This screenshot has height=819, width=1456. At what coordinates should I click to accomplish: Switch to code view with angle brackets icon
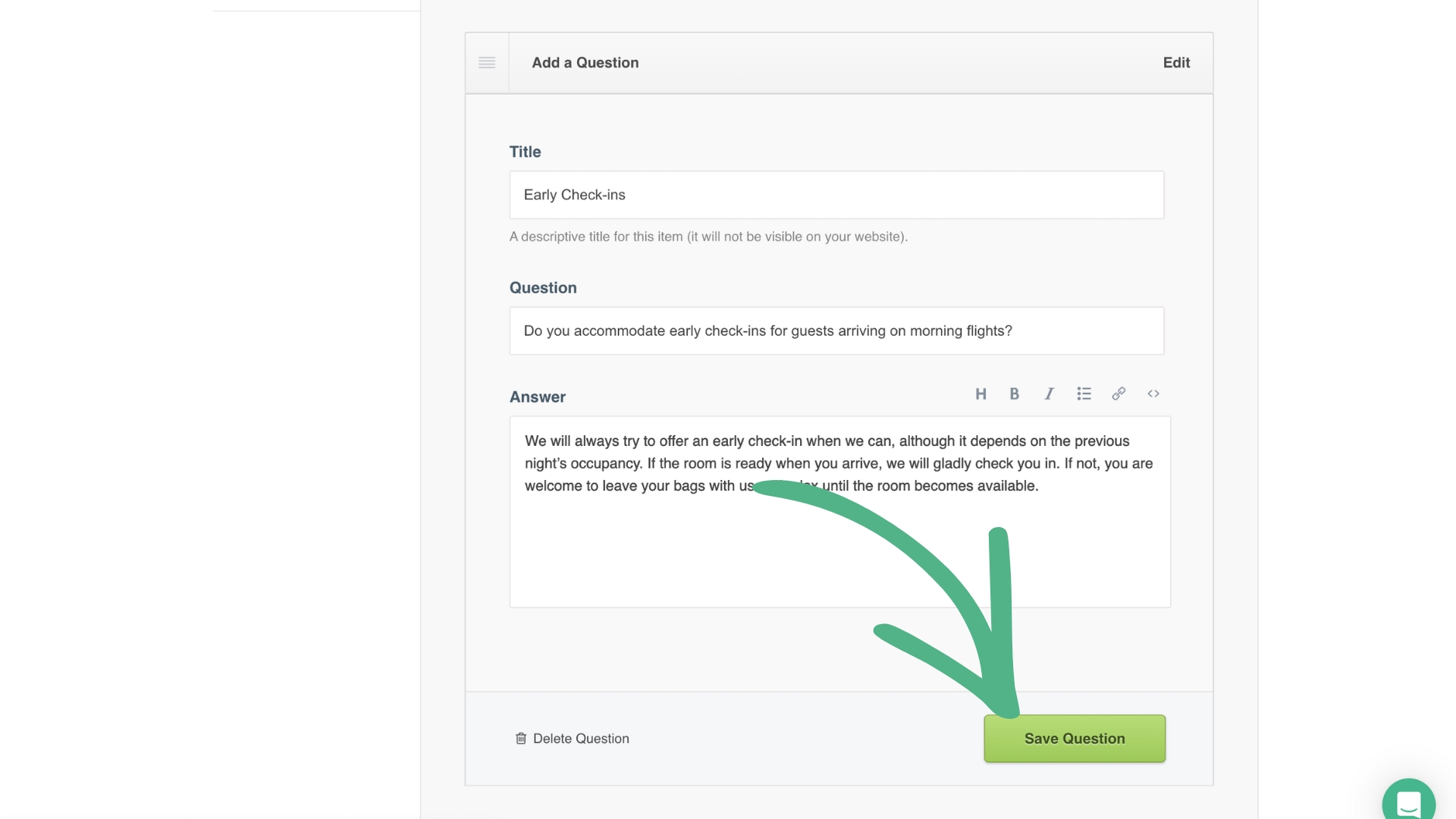(x=1153, y=394)
